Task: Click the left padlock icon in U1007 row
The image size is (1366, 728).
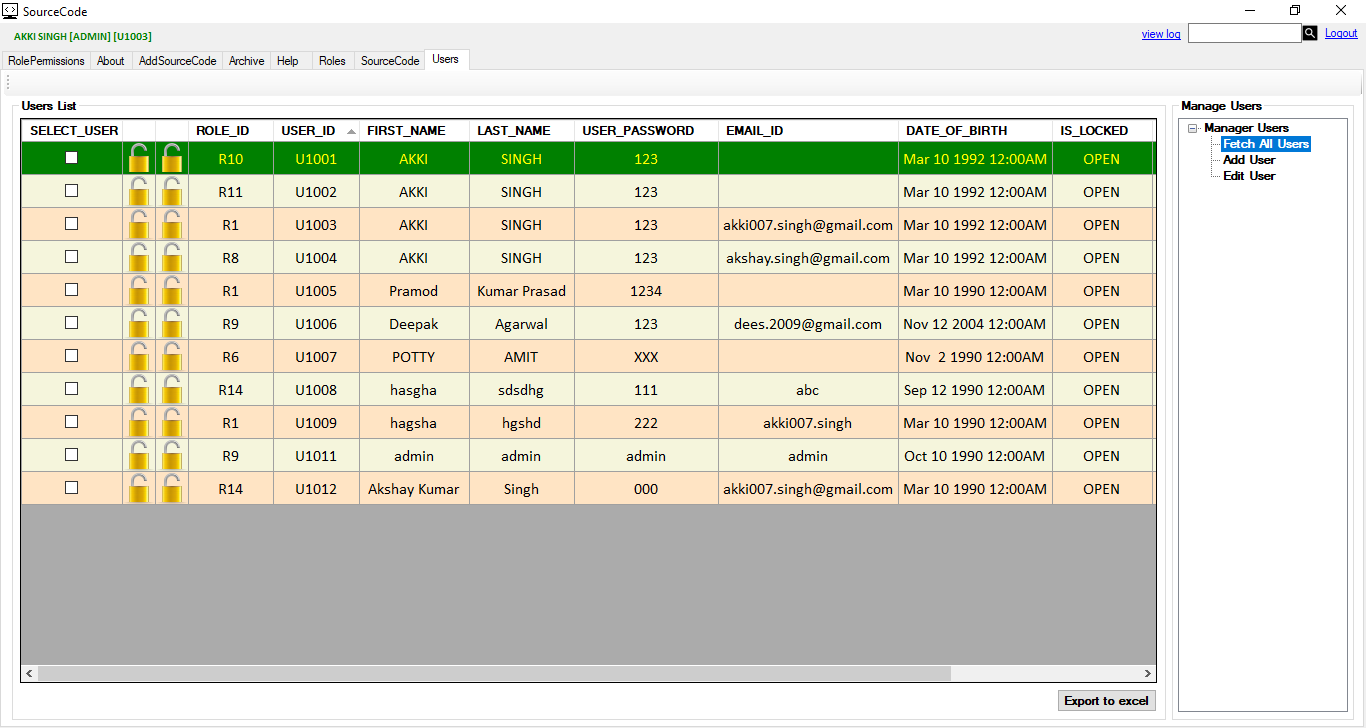Action: point(139,356)
